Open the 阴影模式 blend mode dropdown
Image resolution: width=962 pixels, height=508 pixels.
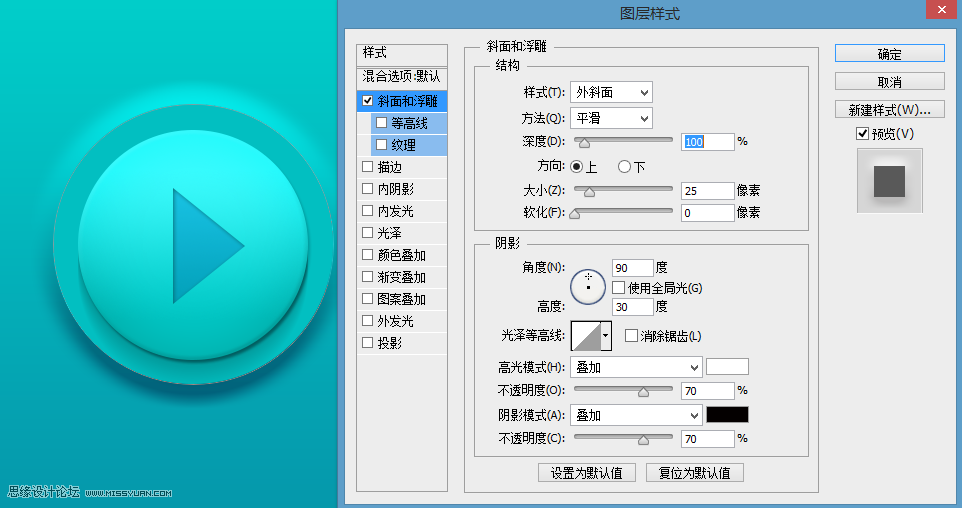[636, 415]
